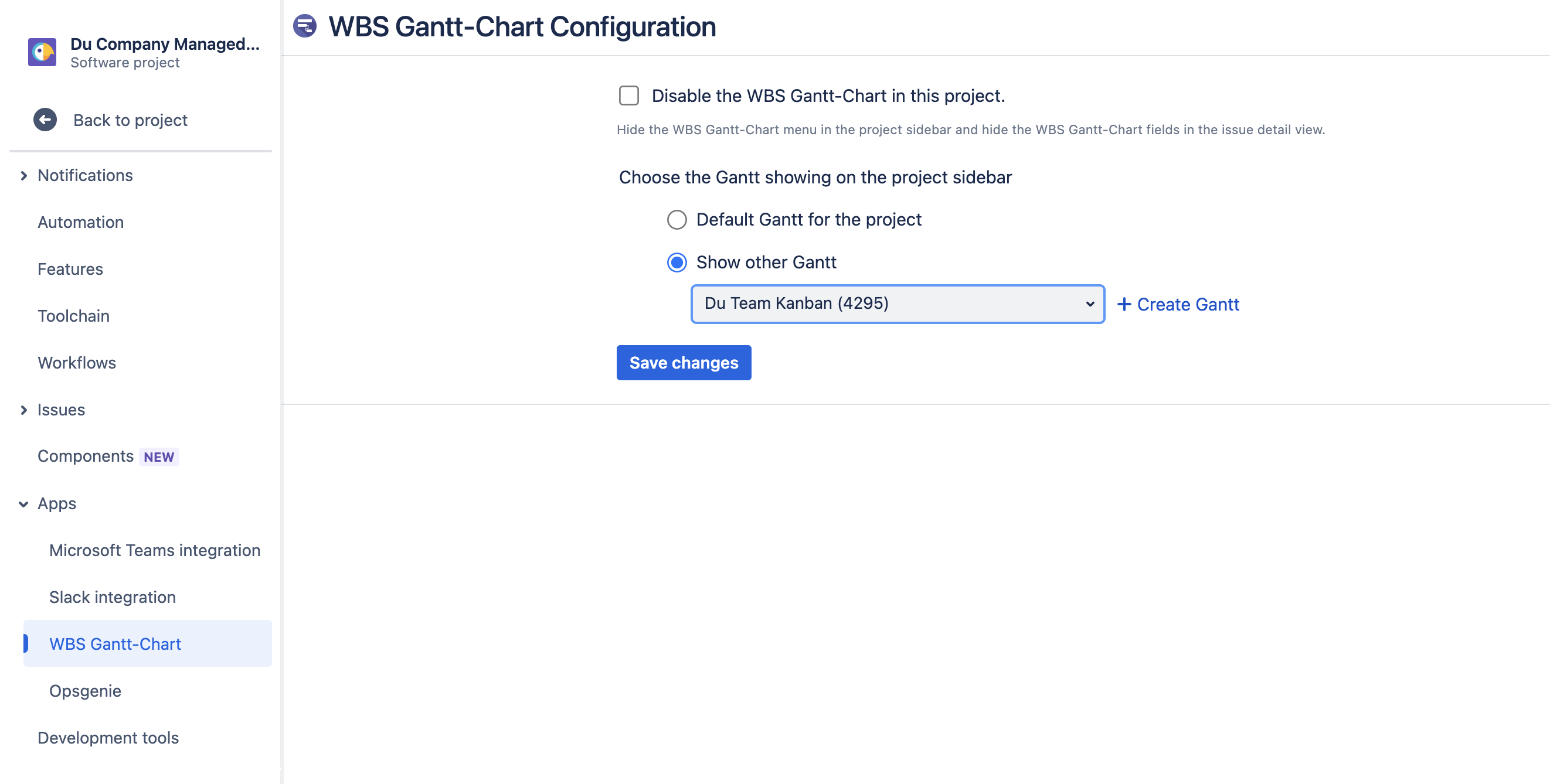Screen dimensions: 1550x784
Task: Click the plus icon beside Create Gantt
Action: click(1124, 304)
